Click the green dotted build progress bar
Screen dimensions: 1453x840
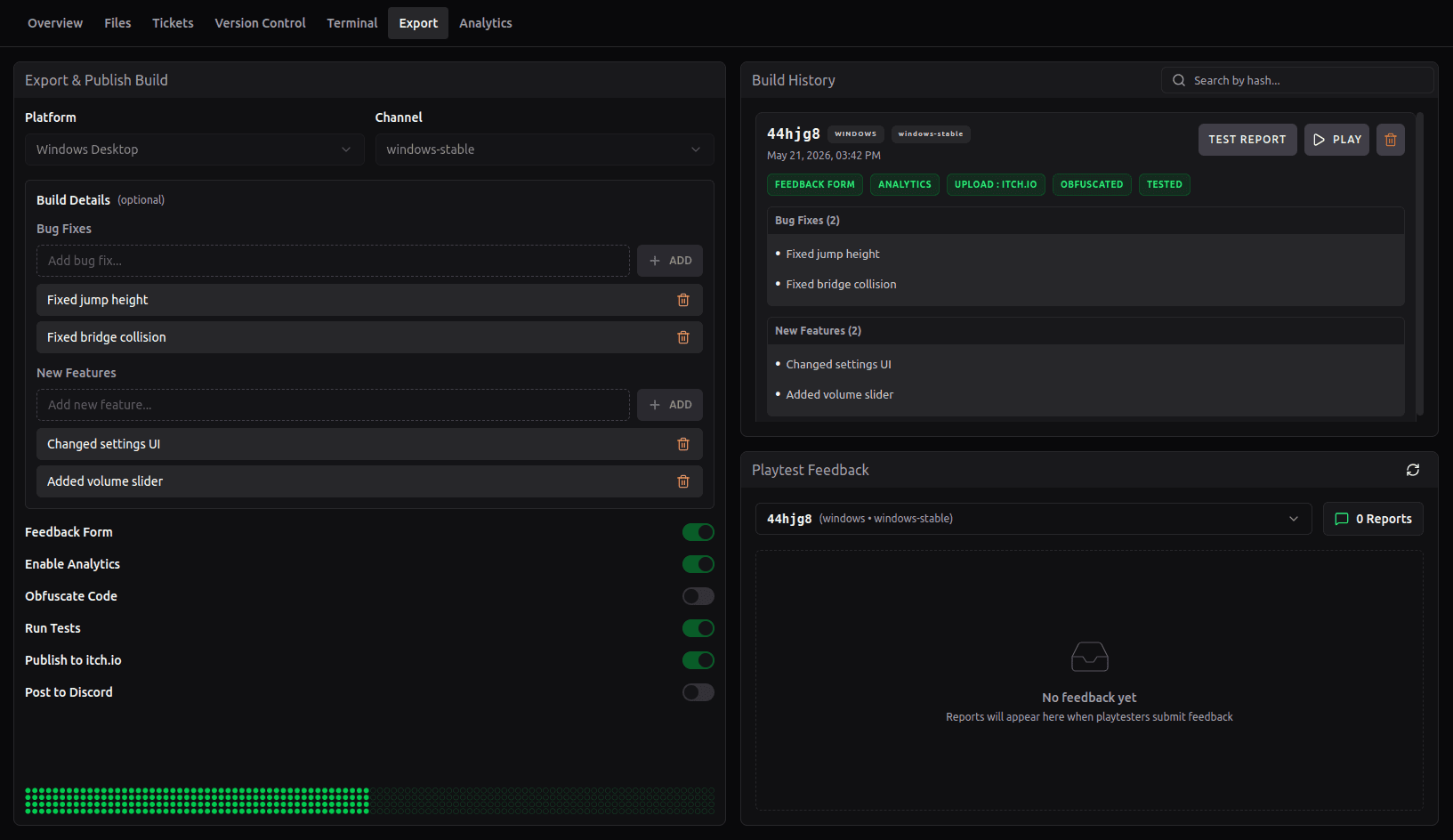coord(369,801)
